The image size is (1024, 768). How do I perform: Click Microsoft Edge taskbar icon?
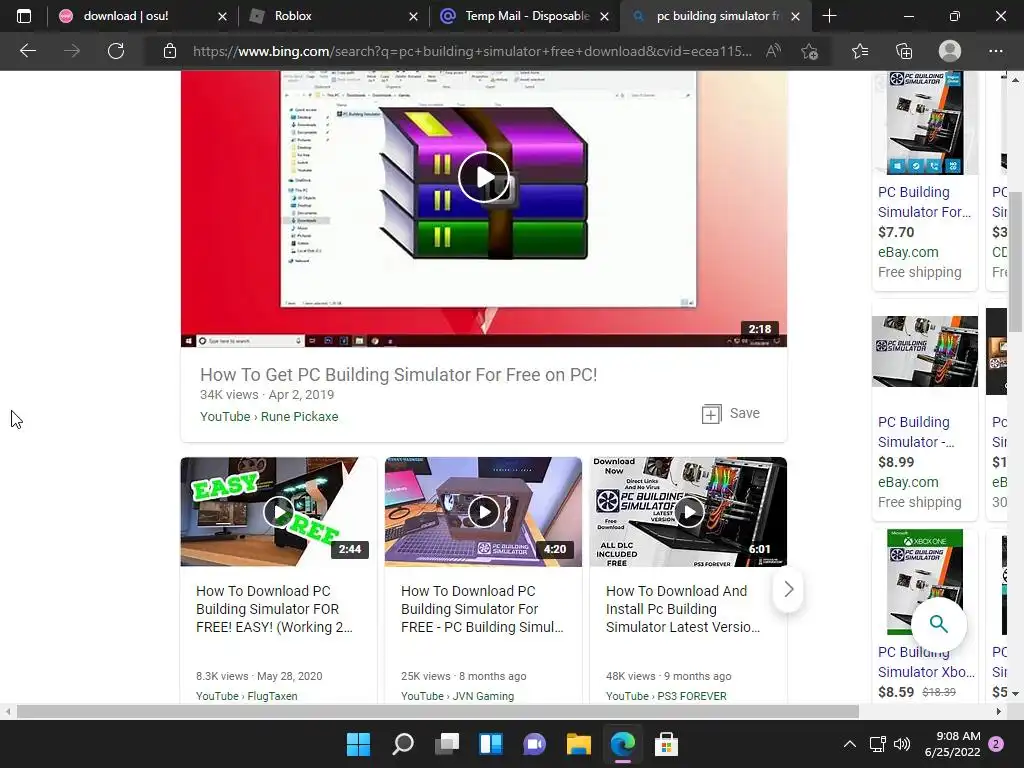tap(622, 744)
